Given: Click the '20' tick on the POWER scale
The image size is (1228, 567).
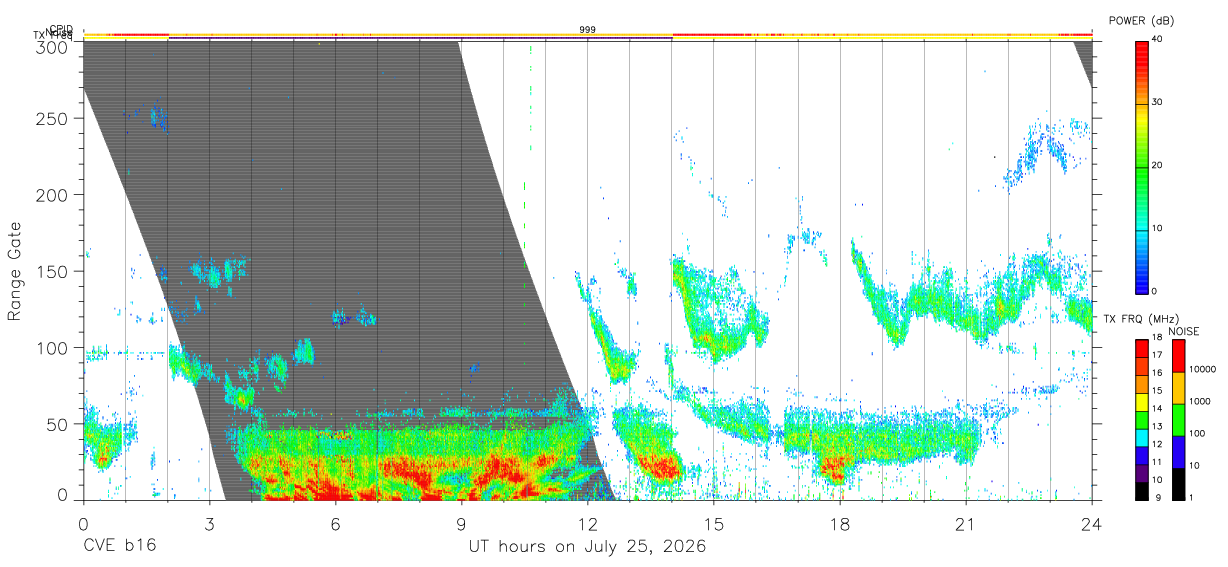Looking at the screenshot, I should click(x=1158, y=166).
